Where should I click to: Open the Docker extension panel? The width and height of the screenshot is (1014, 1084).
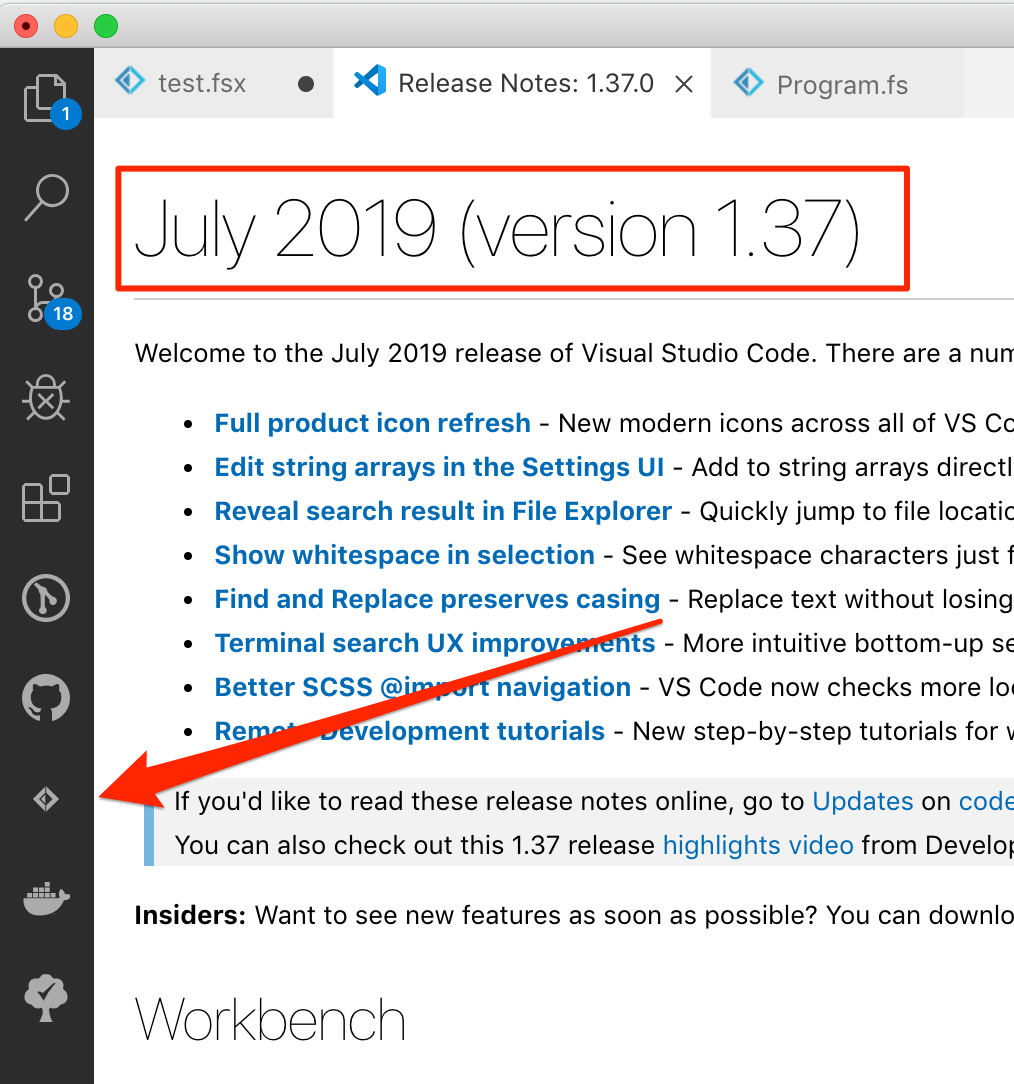tap(46, 898)
